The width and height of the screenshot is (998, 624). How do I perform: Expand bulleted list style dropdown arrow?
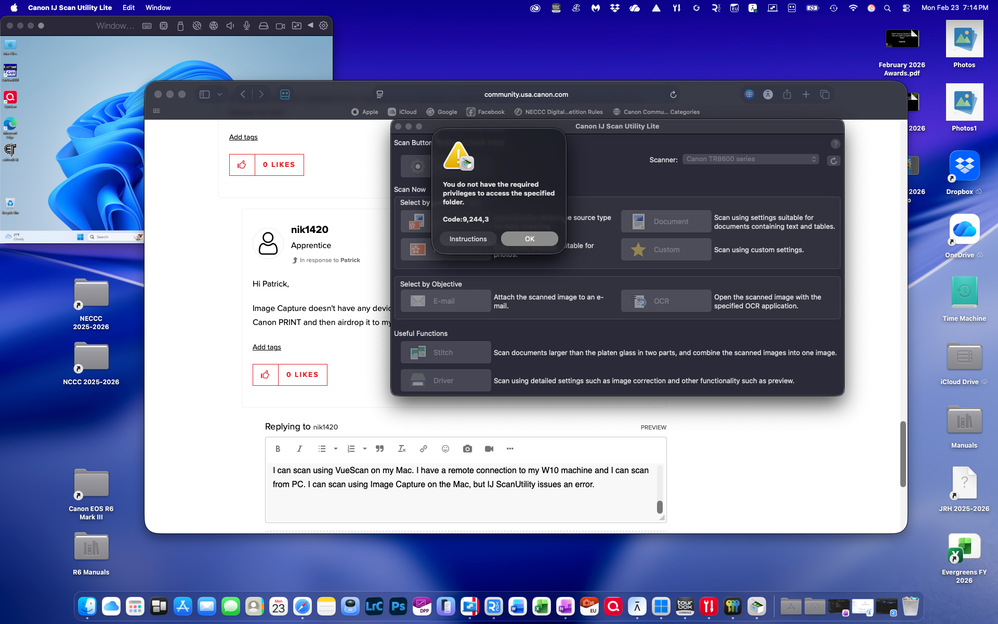pyautogui.click(x=335, y=449)
